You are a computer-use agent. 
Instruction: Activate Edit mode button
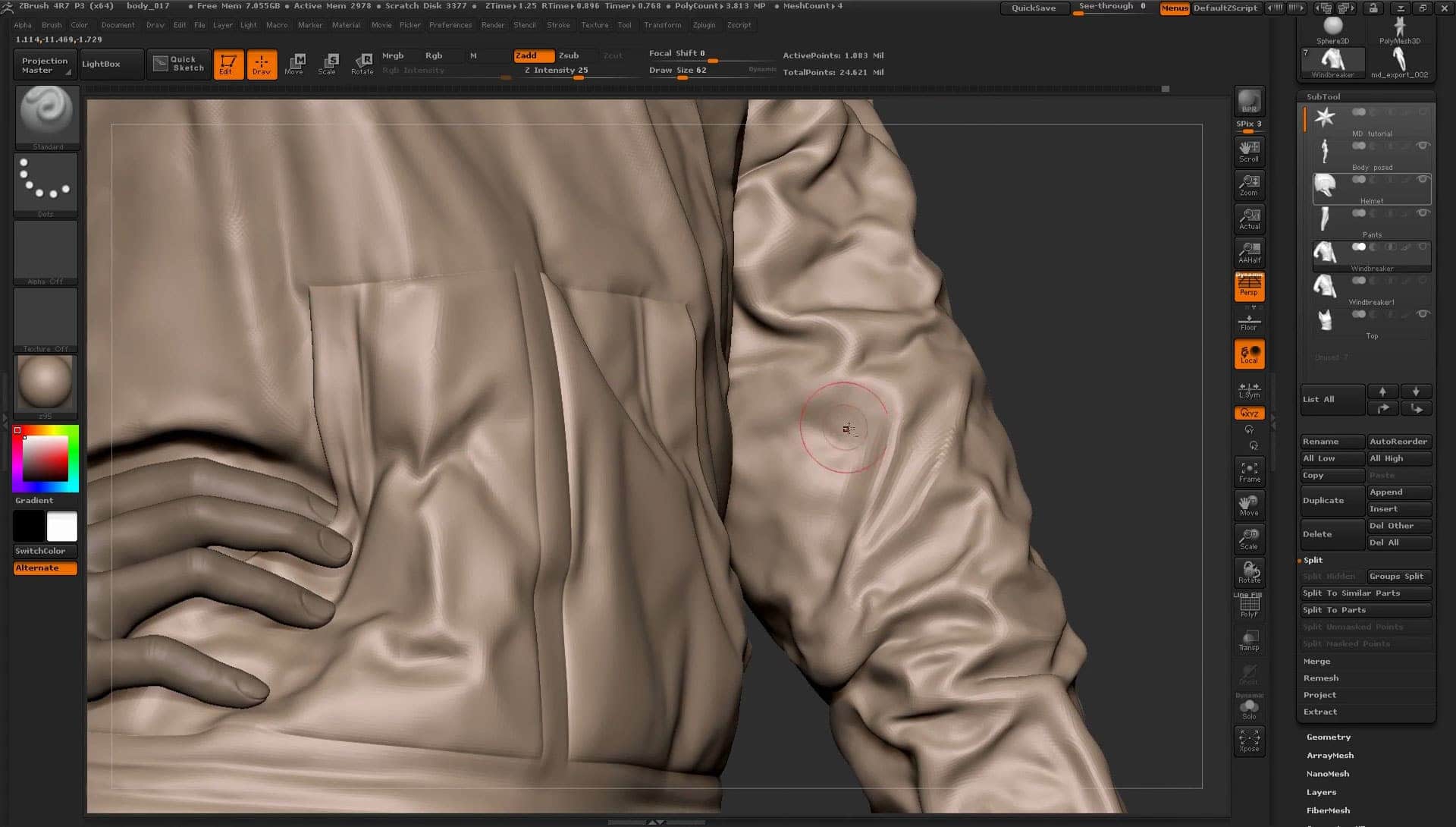point(228,64)
